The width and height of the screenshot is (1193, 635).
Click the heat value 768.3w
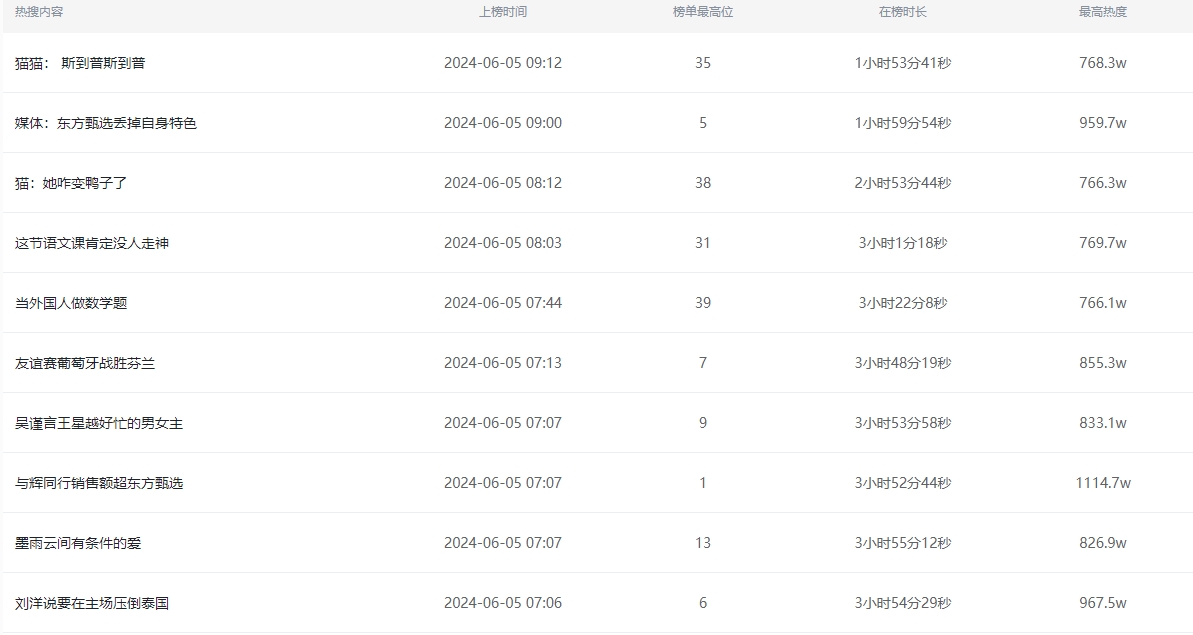pyautogui.click(x=1103, y=63)
